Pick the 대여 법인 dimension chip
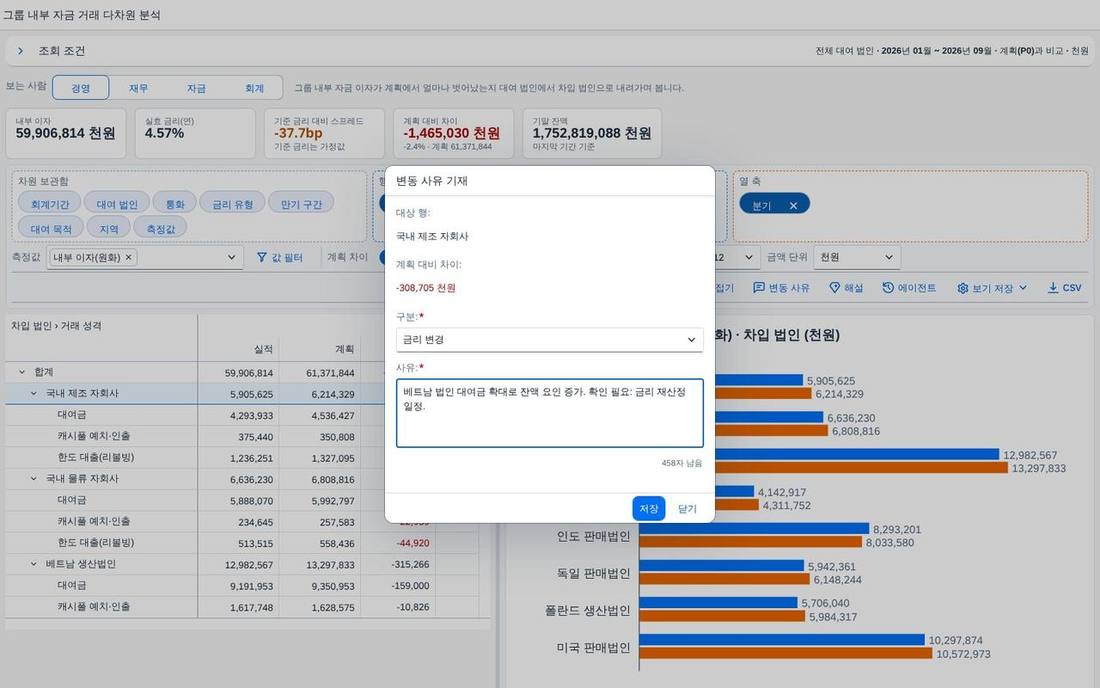The height and width of the screenshot is (688, 1100). pyautogui.click(x=116, y=204)
